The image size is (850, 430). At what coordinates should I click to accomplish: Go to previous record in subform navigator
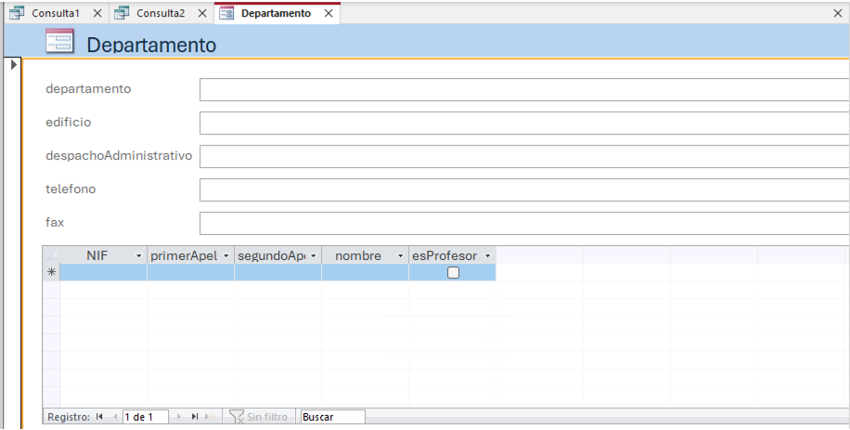(x=115, y=416)
